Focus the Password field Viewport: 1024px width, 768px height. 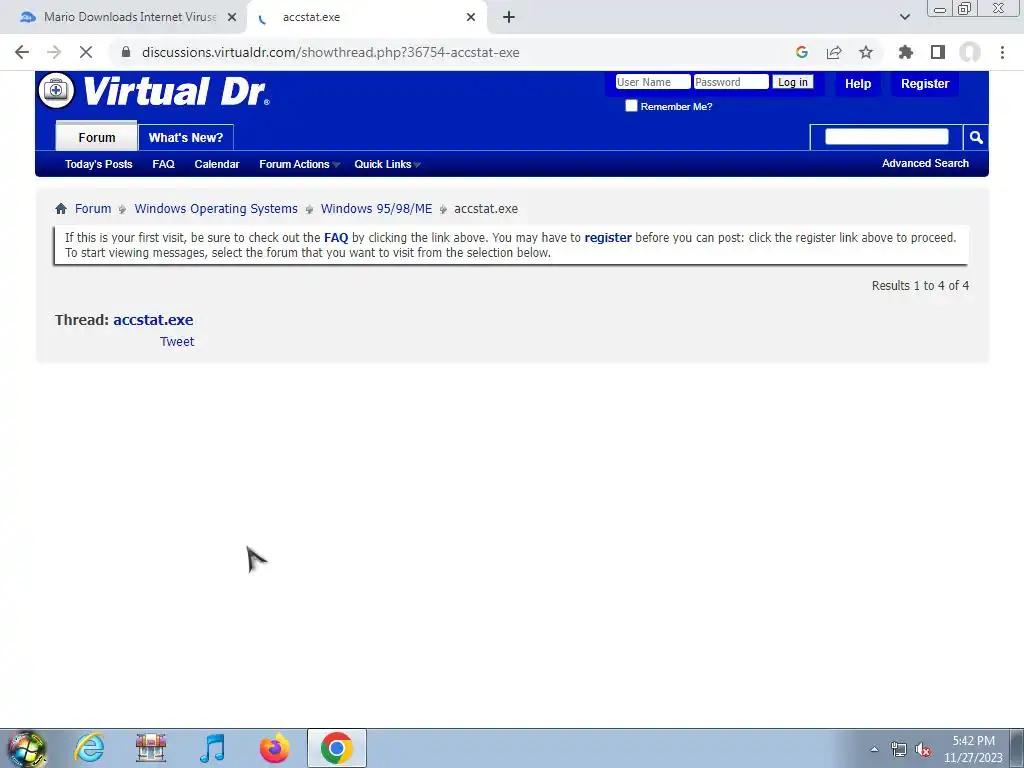coord(731,82)
